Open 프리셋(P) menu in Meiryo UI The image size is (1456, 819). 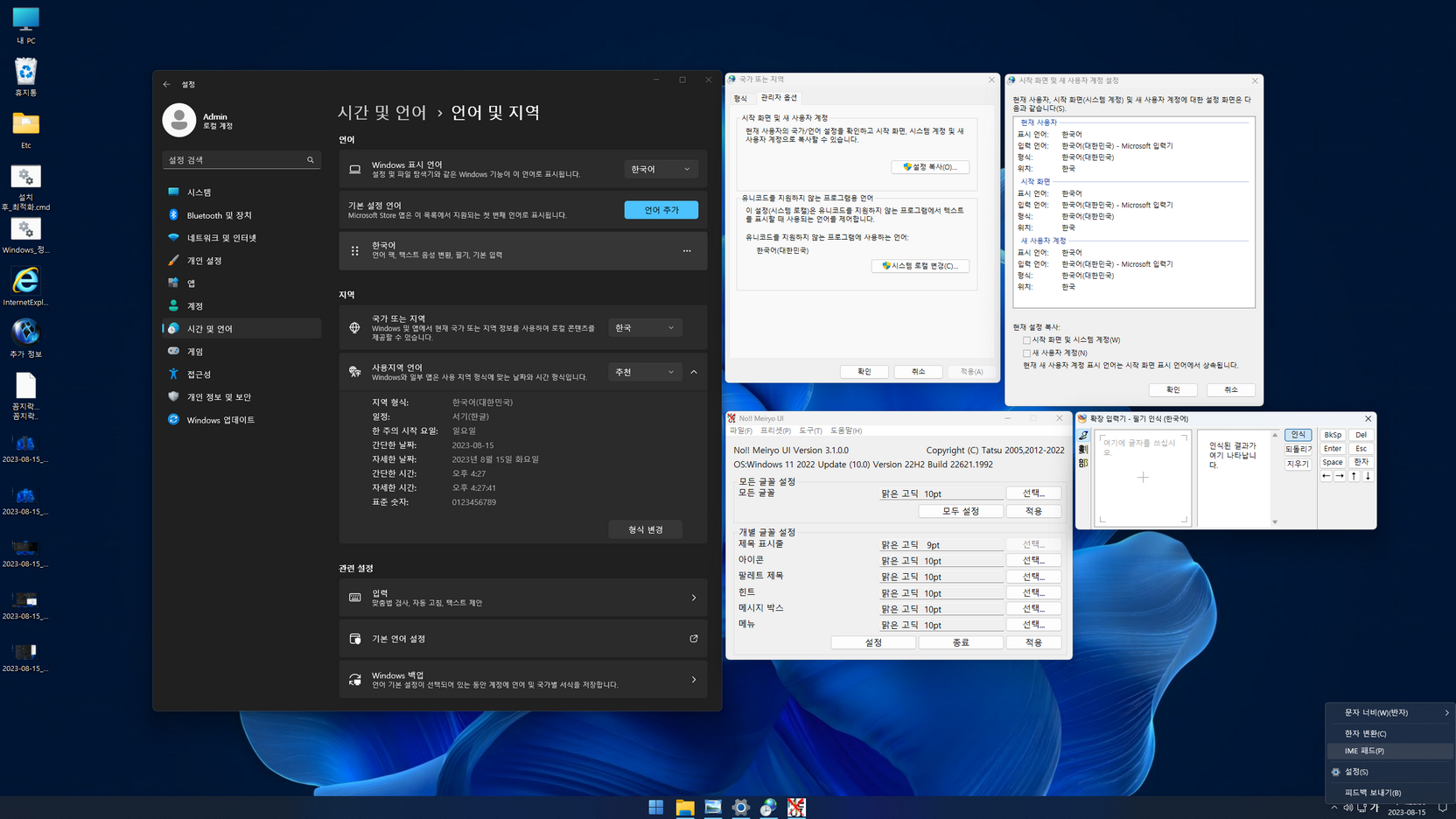pyautogui.click(x=775, y=430)
